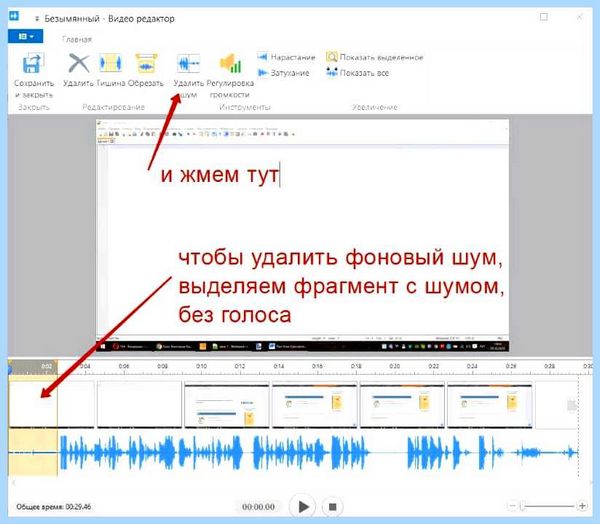Image resolution: width=600 pixels, height=524 pixels.
Task: Select the last full video thumbnail frame
Action: pyautogui.click(x=490, y=404)
